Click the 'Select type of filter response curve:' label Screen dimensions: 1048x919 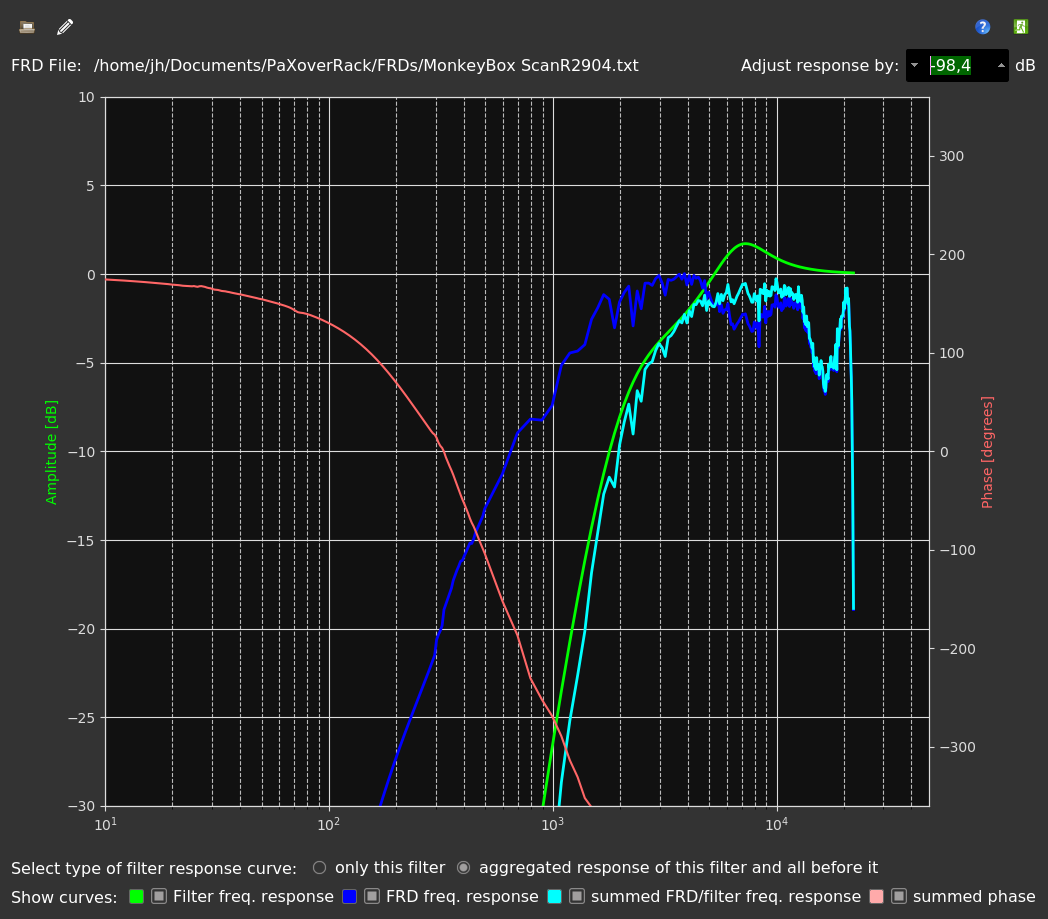154,868
